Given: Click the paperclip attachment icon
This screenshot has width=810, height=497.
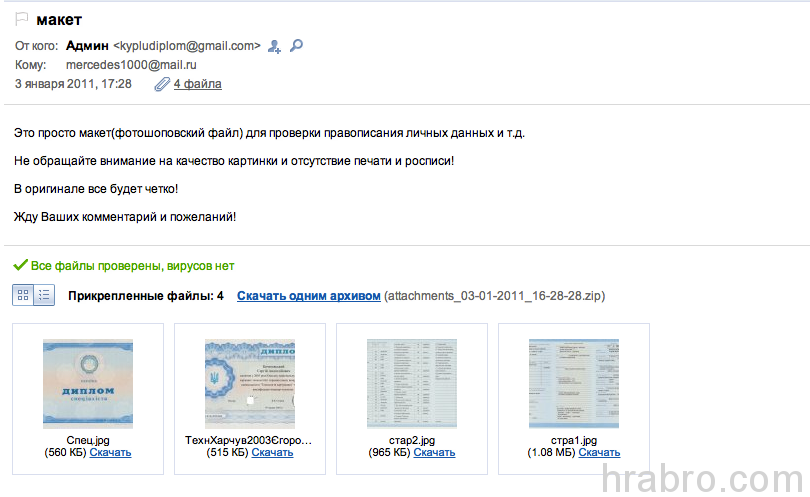Looking at the screenshot, I should coord(161,84).
